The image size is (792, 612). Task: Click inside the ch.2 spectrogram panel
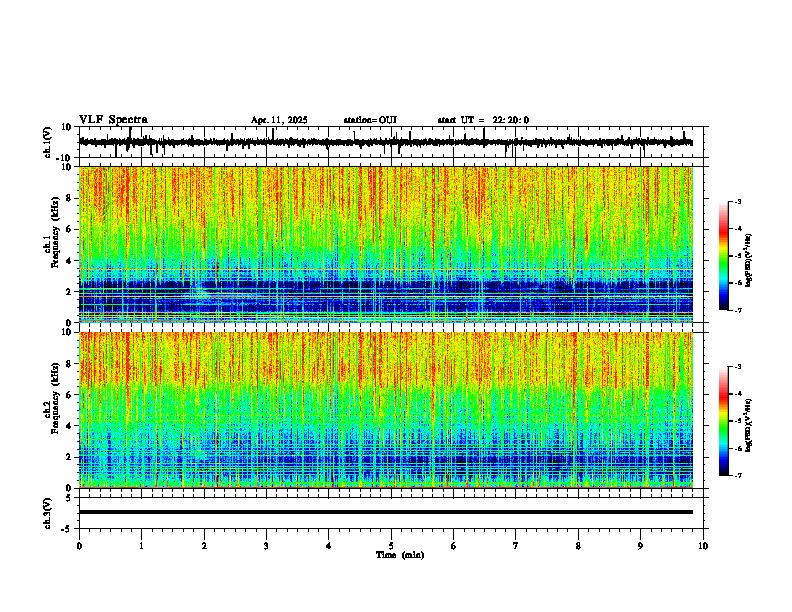coord(386,410)
